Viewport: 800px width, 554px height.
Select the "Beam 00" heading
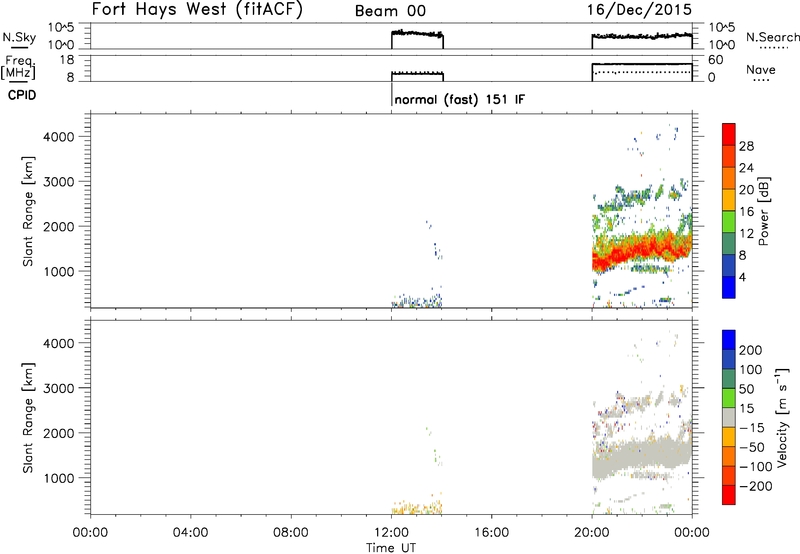[390, 11]
